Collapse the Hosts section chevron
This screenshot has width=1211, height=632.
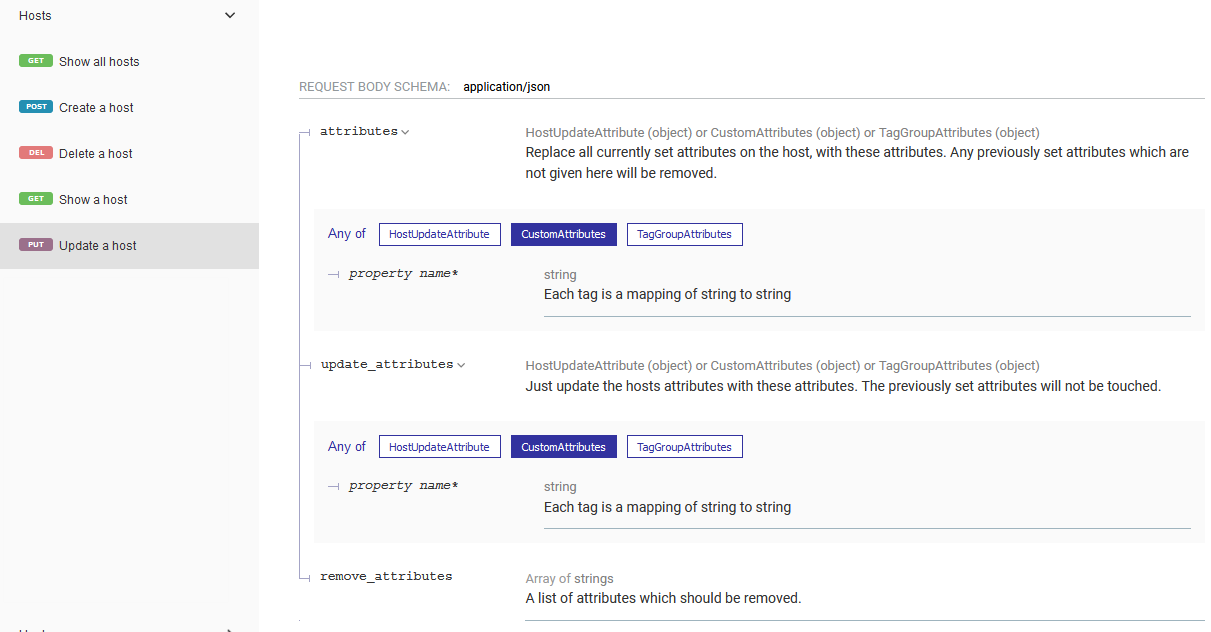pos(230,16)
